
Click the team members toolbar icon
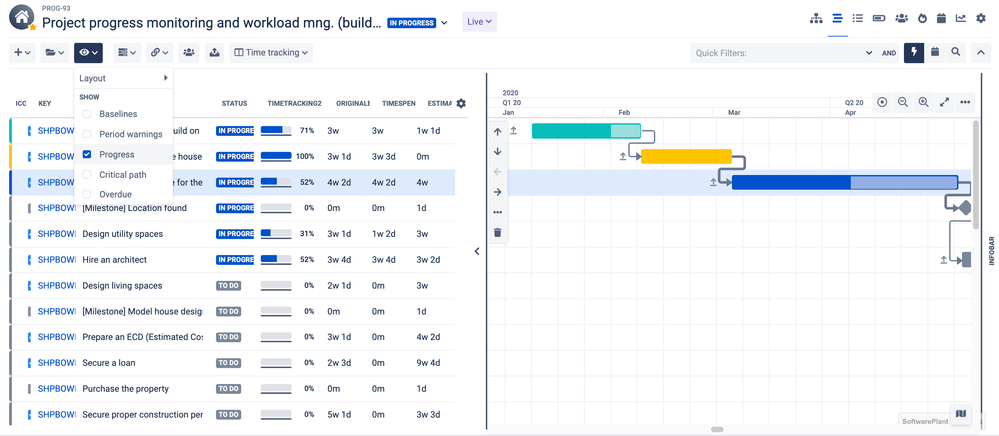[x=189, y=52]
